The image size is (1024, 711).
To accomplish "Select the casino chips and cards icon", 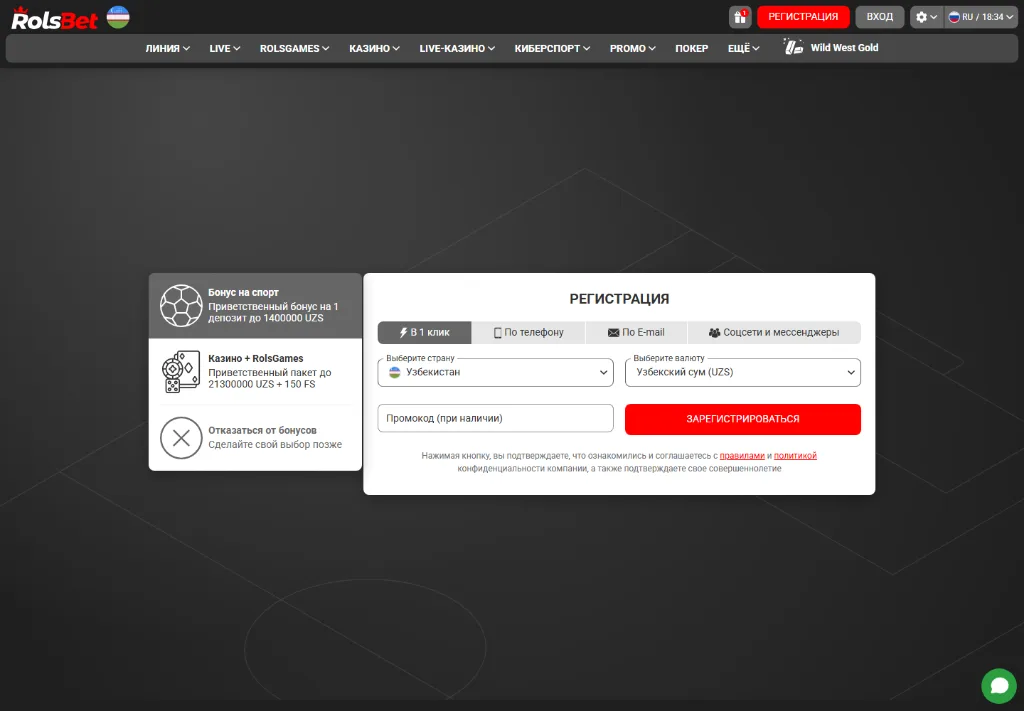I will coord(181,371).
